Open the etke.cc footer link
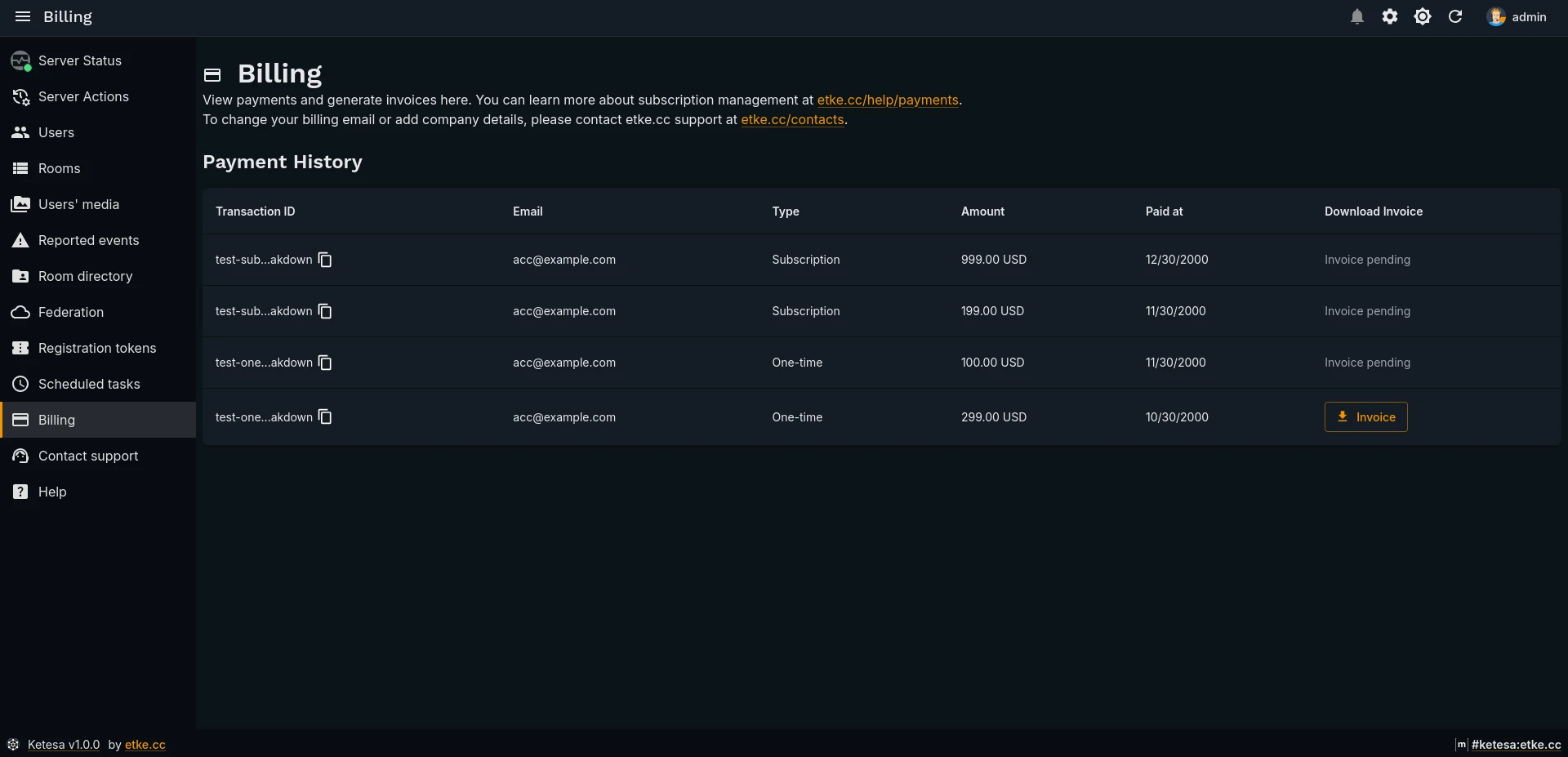1568x757 pixels. (x=145, y=745)
